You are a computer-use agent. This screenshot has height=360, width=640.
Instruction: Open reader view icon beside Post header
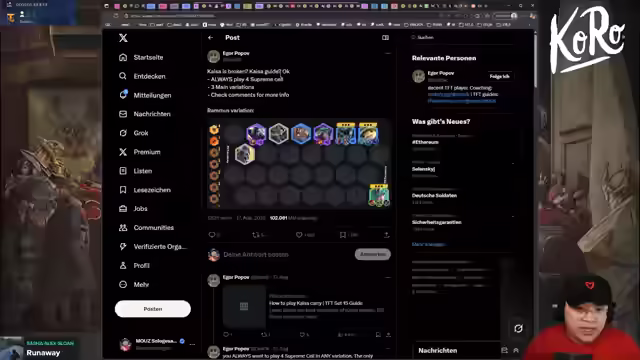pos(385,38)
